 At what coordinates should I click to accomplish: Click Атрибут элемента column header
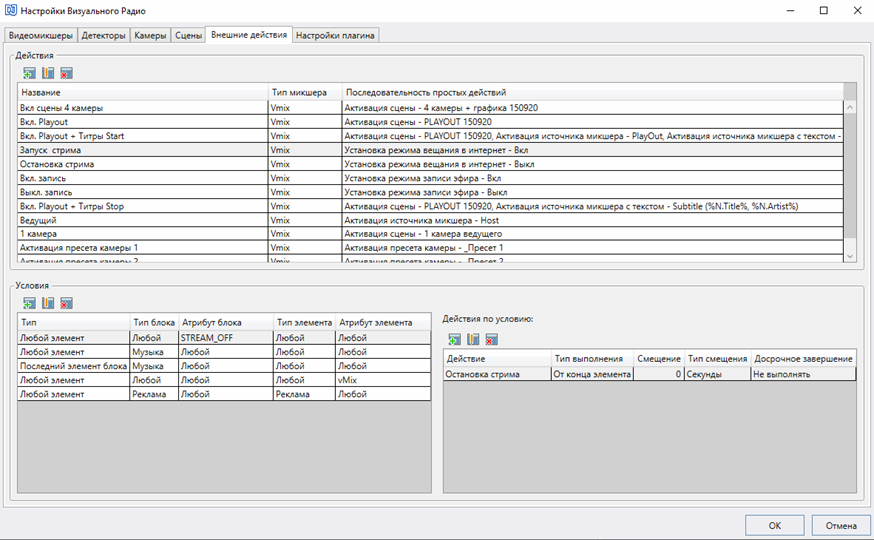coord(383,322)
